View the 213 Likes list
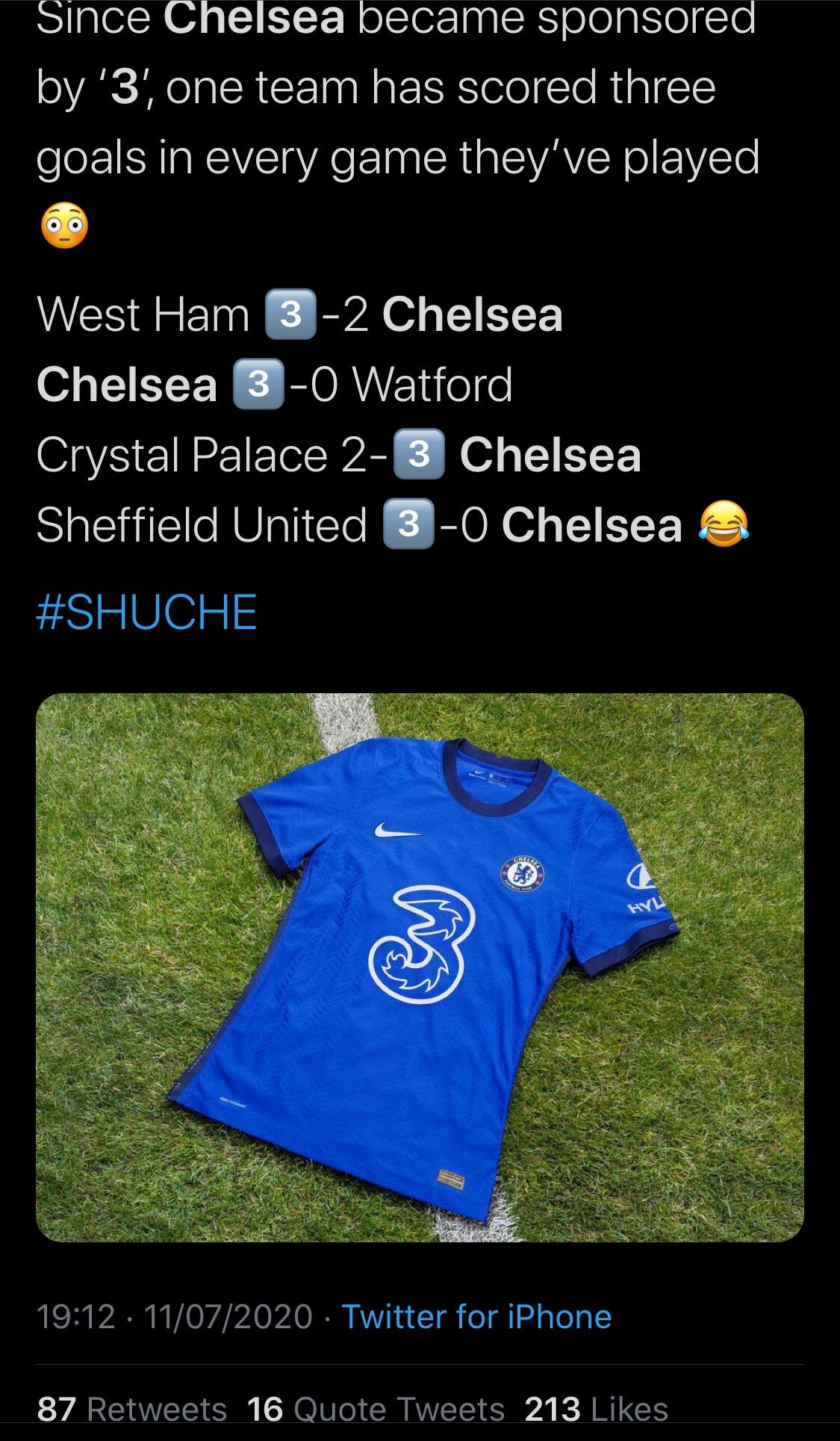The height and width of the screenshot is (1441, 840). (597, 1409)
